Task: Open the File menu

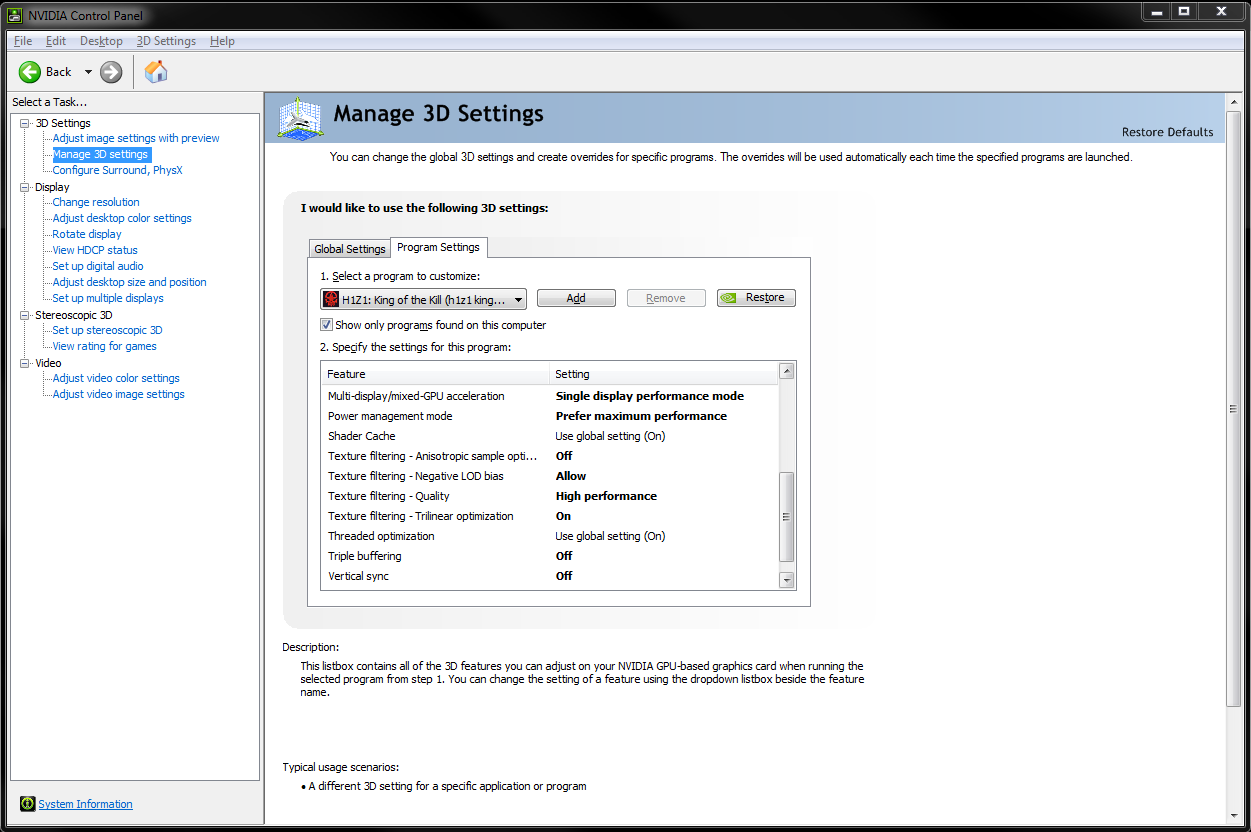Action: (x=23, y=41)
